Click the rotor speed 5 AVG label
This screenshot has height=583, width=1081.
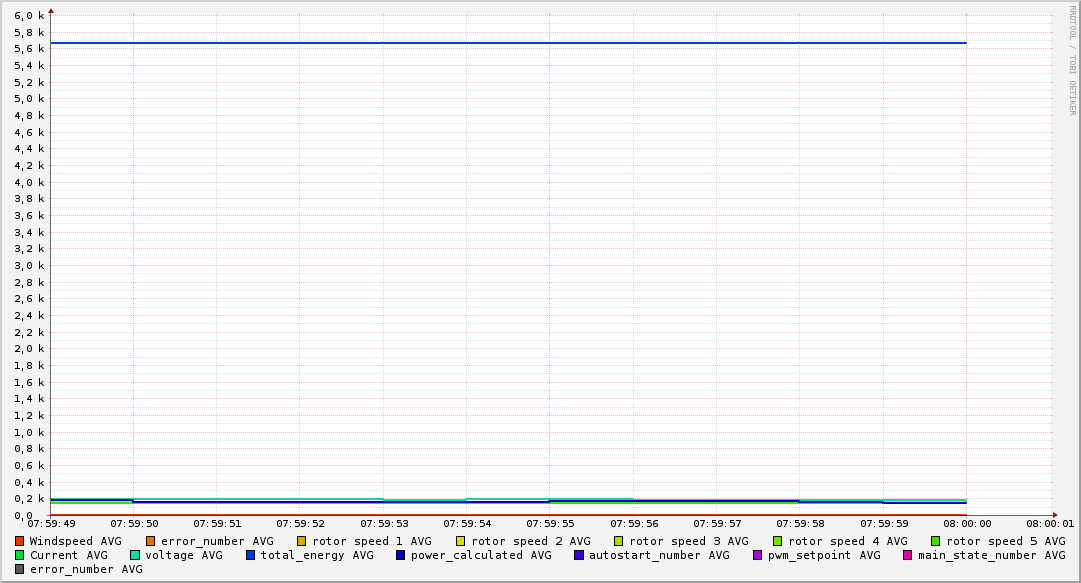(1005, 541)
